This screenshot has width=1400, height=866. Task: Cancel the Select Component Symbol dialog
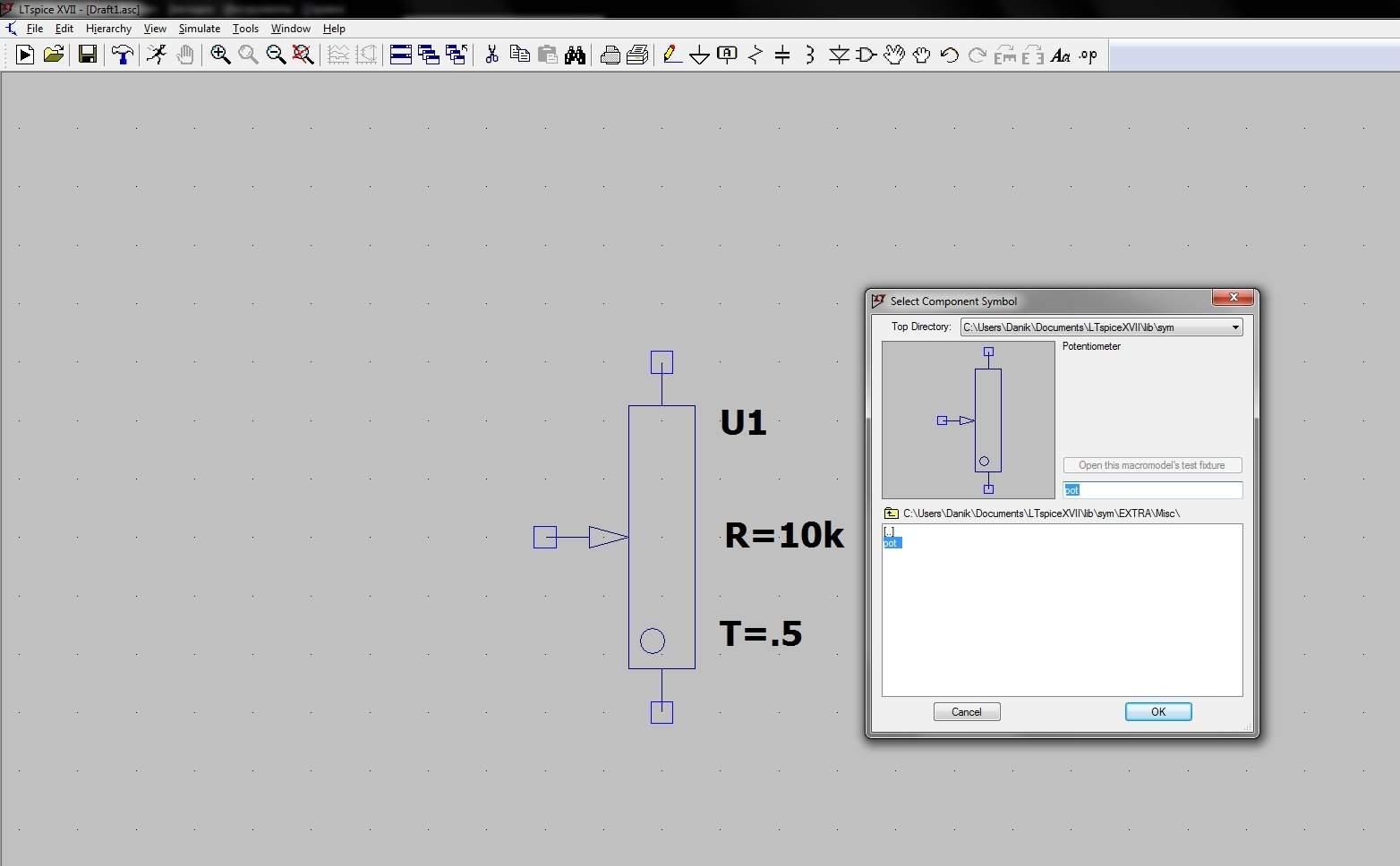click(967, 712)
